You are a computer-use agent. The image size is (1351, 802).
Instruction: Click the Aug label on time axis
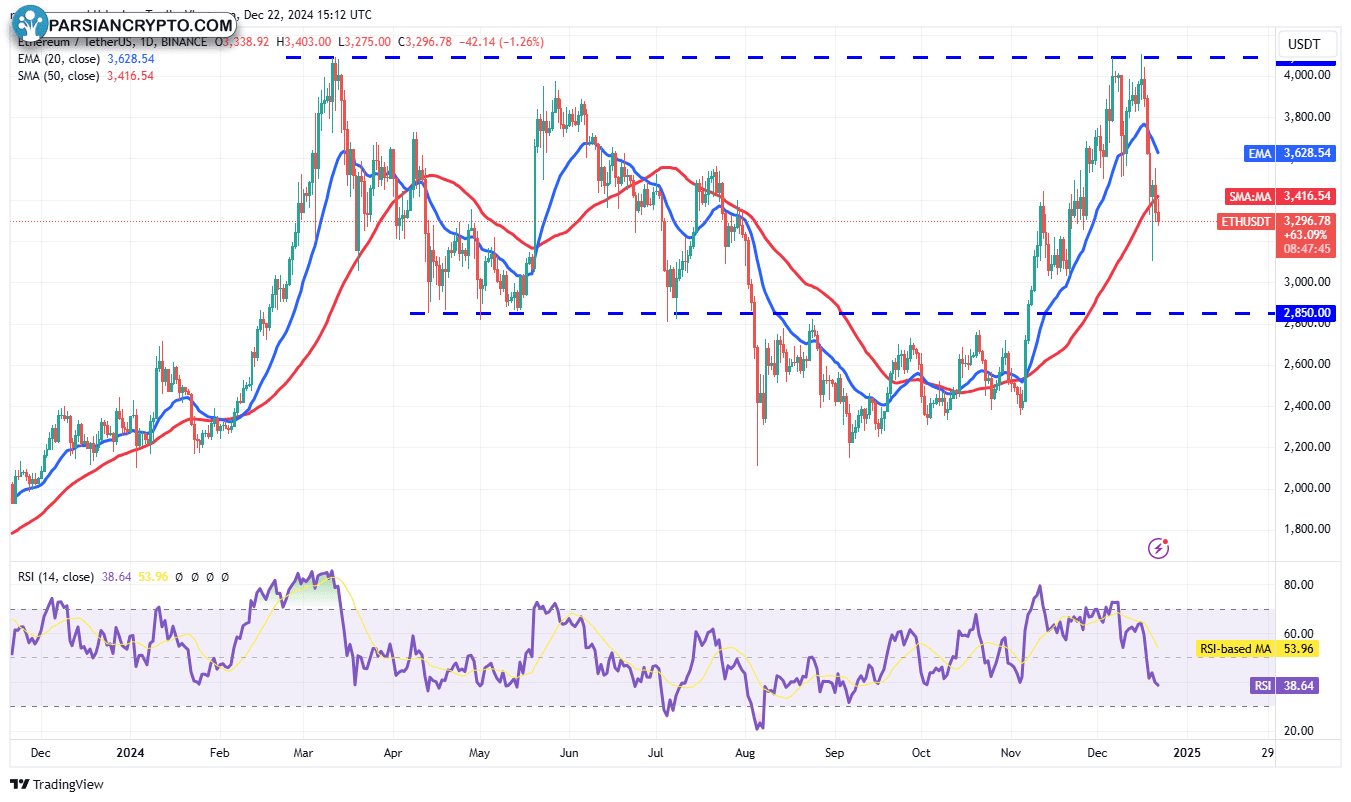[x=745, y=751]
